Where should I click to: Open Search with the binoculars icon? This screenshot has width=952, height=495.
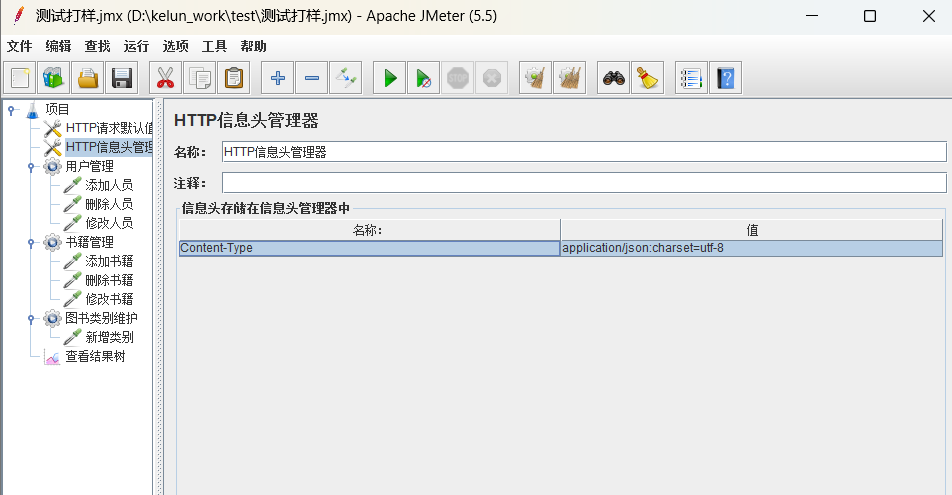(x=613, y=78)
